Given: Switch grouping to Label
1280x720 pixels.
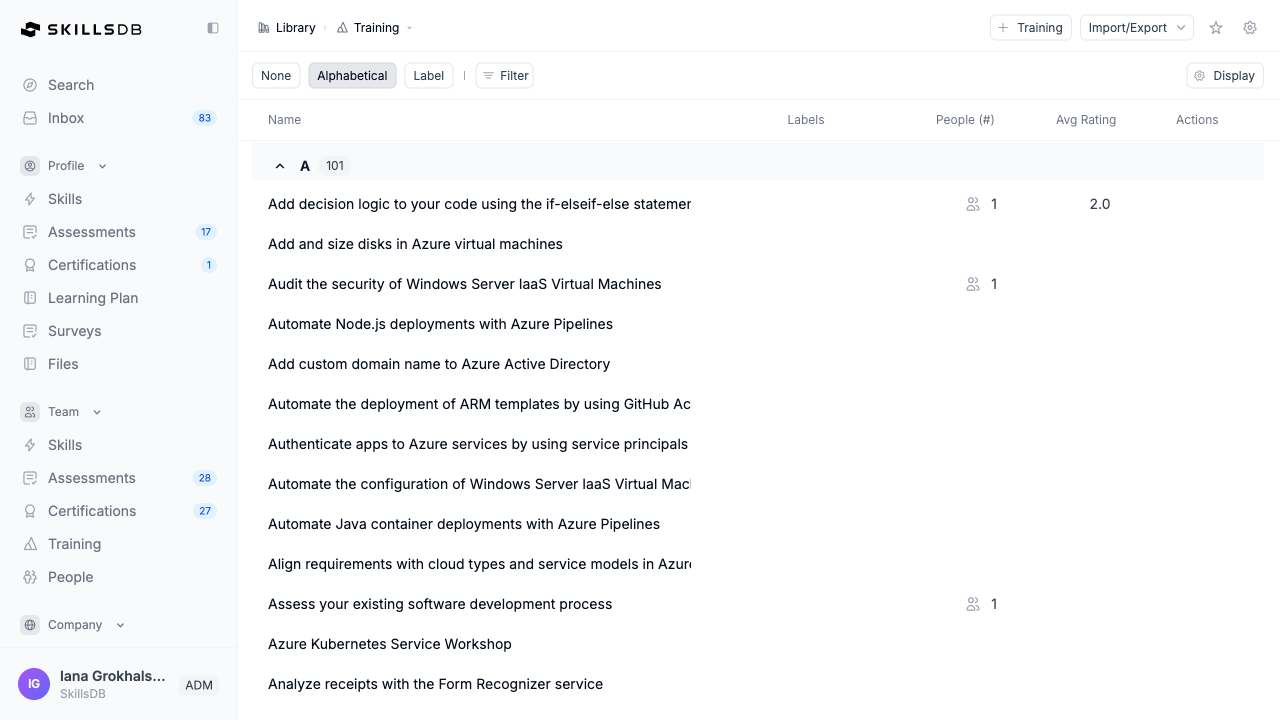Looking at the screenshot, I should (x=428, y=76).
